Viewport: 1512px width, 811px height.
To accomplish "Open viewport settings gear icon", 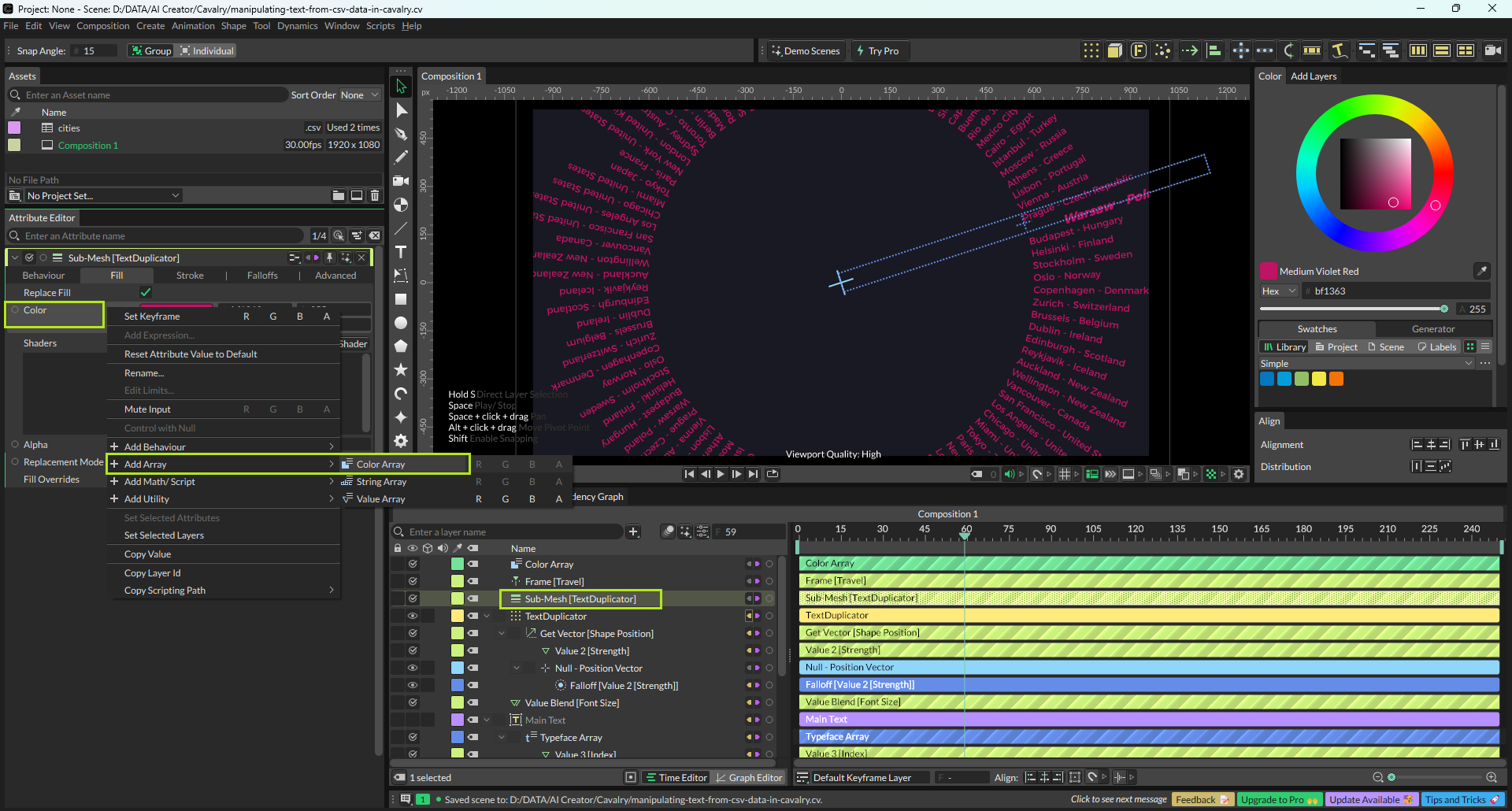I will (1239, 474).
